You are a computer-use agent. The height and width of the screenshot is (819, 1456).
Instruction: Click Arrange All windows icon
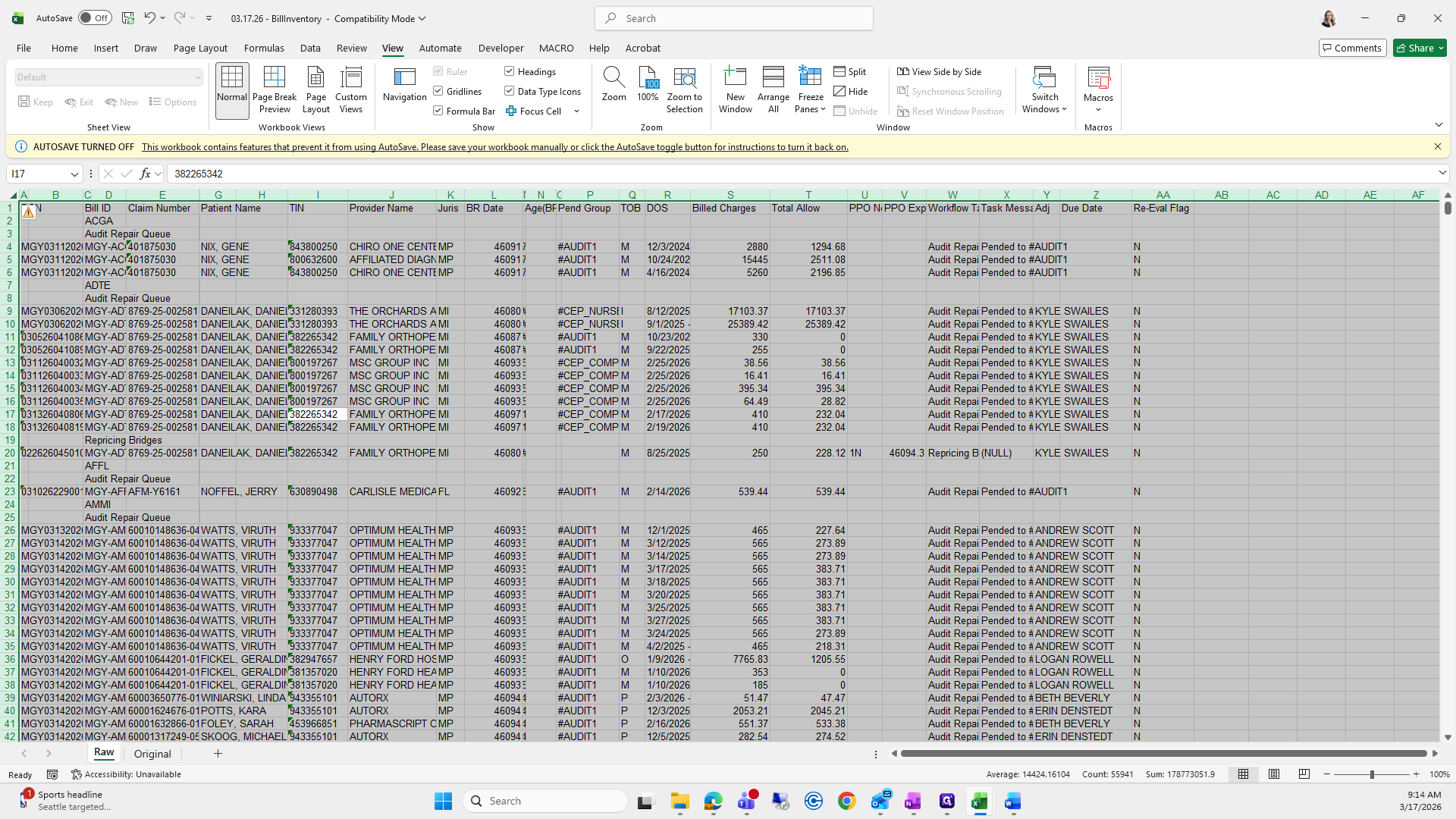[x=773, y=89]
